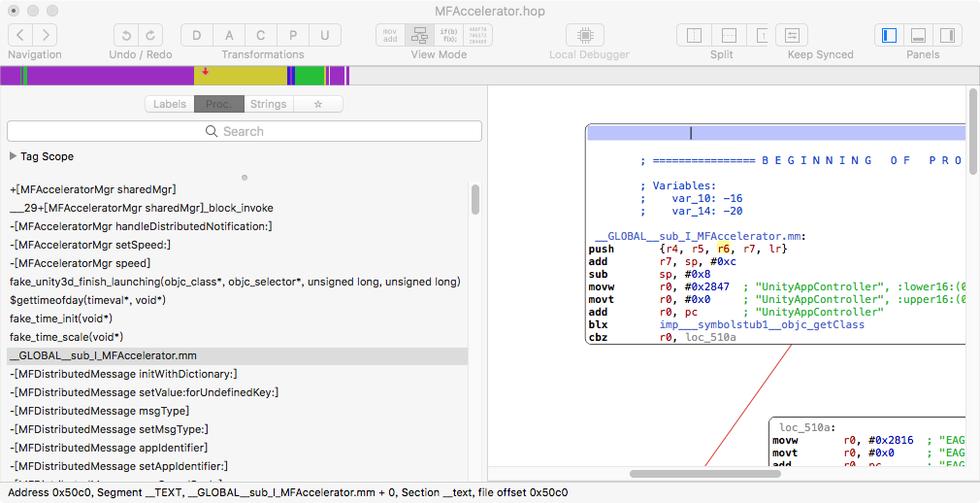Switch to control flow graph view mode
The width and height of the screenshot is (980, 503).
pyautogui.click(x=420, y=35)
